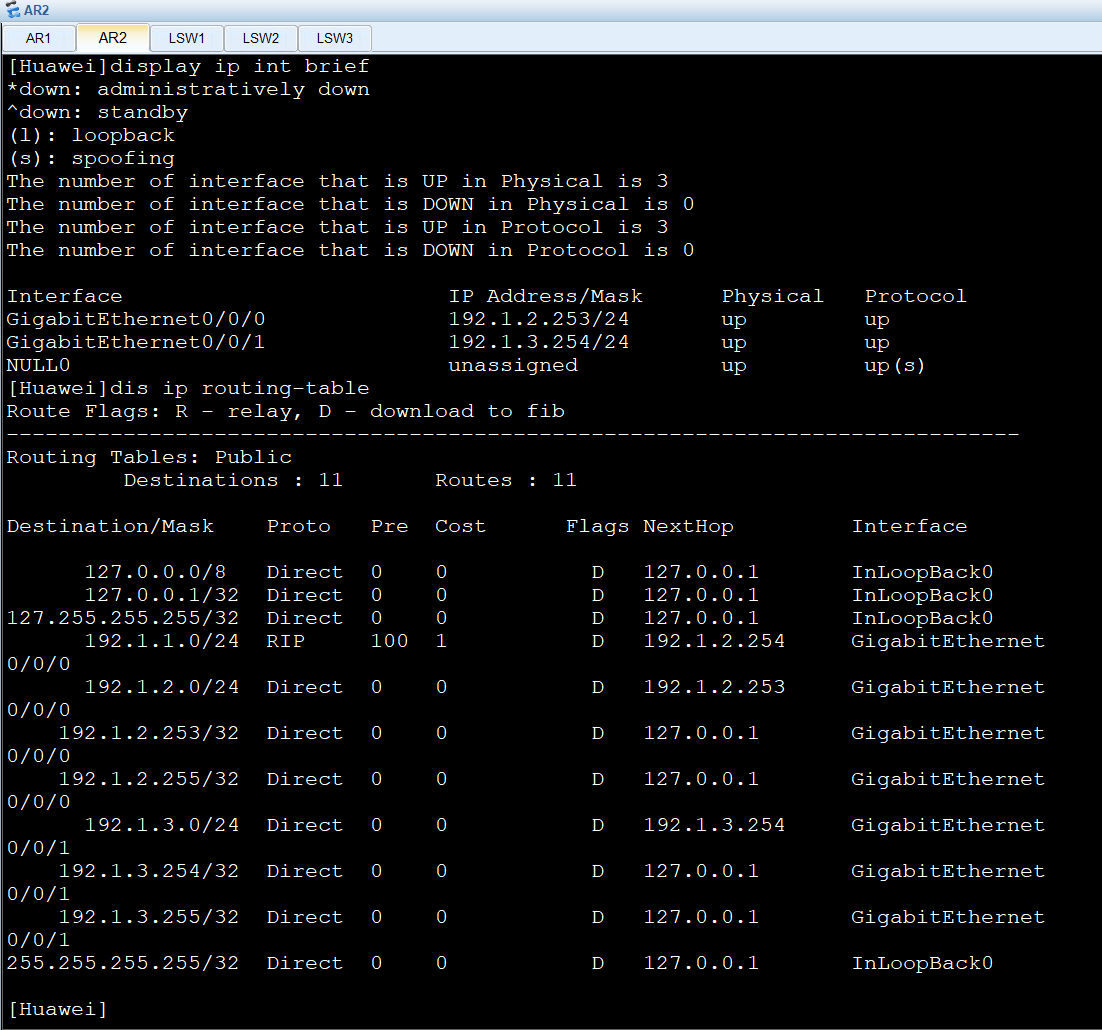This screenshot has width=1102, height=1030.
Task: Click the 192.1.1.0/24 destination entry
Action: pos(161,641)
